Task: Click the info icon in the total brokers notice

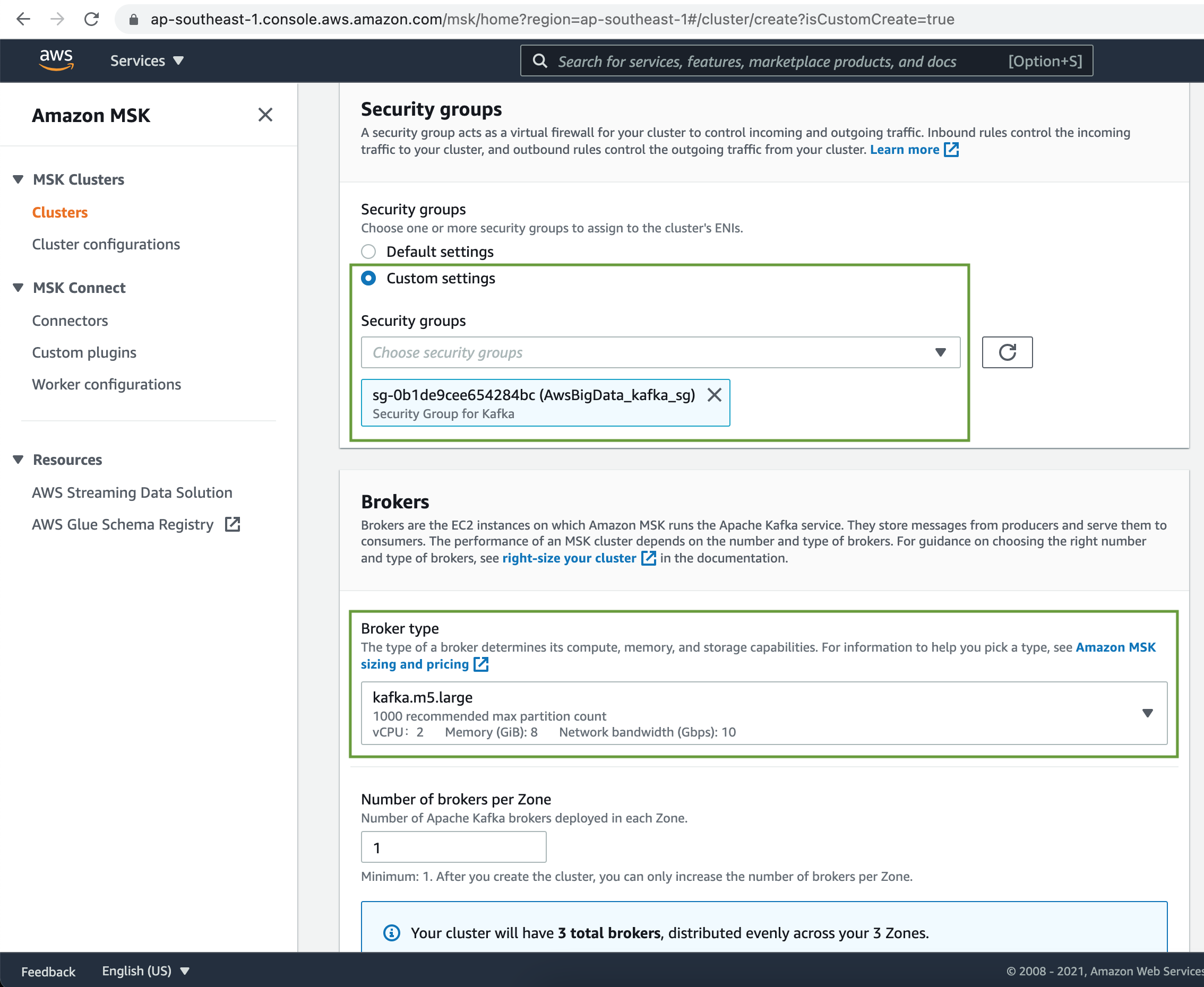Action: point(391,932)
